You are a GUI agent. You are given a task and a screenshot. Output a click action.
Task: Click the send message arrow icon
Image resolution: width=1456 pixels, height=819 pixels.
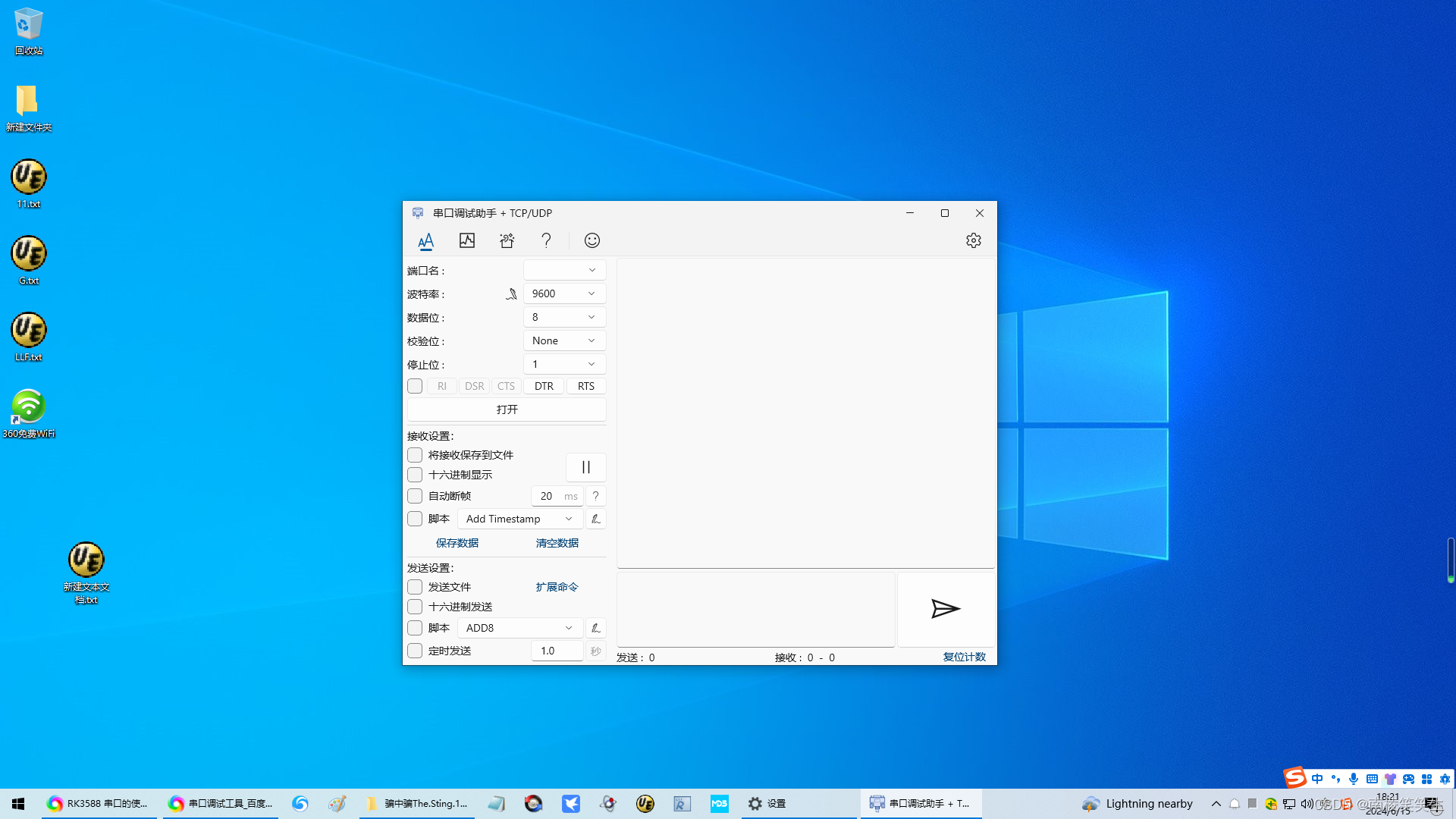[944, 608]
